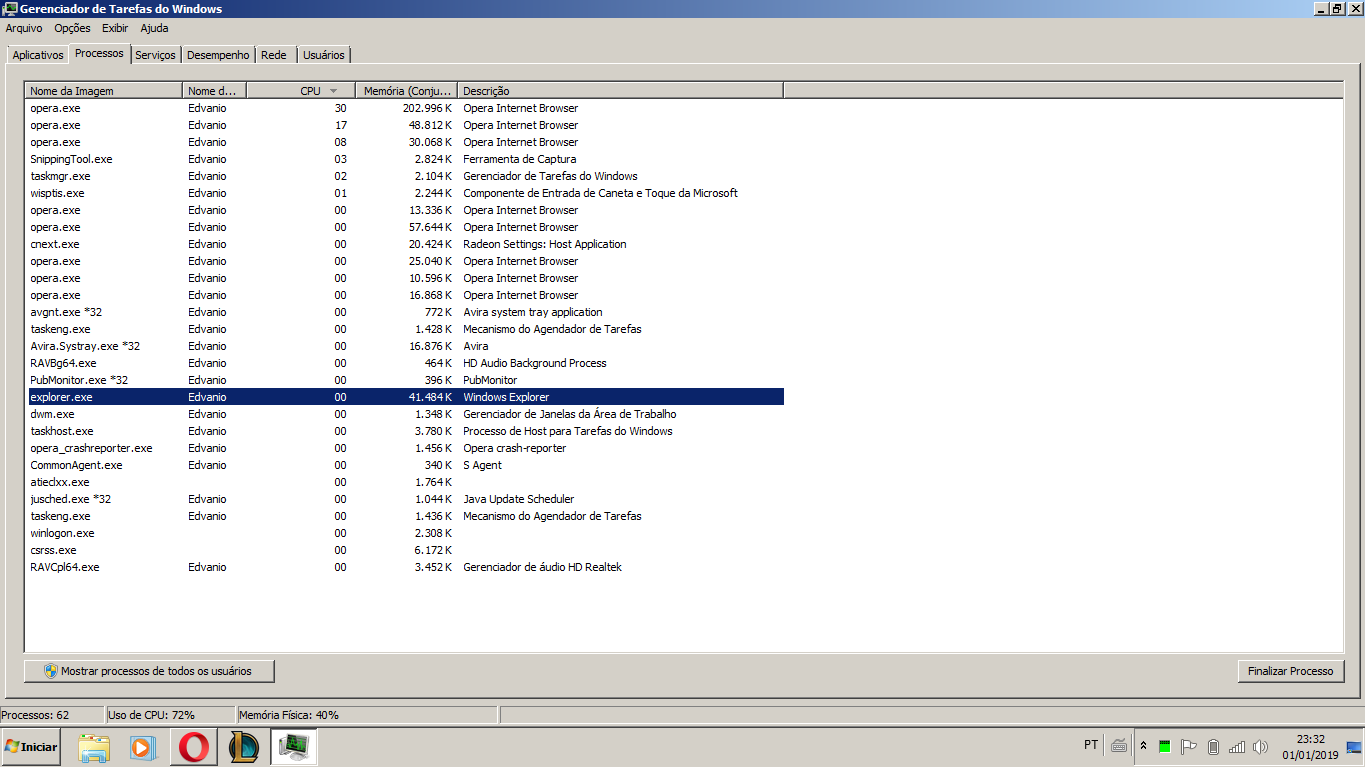Sort by Nome da Imagem column

click(104, 91)
